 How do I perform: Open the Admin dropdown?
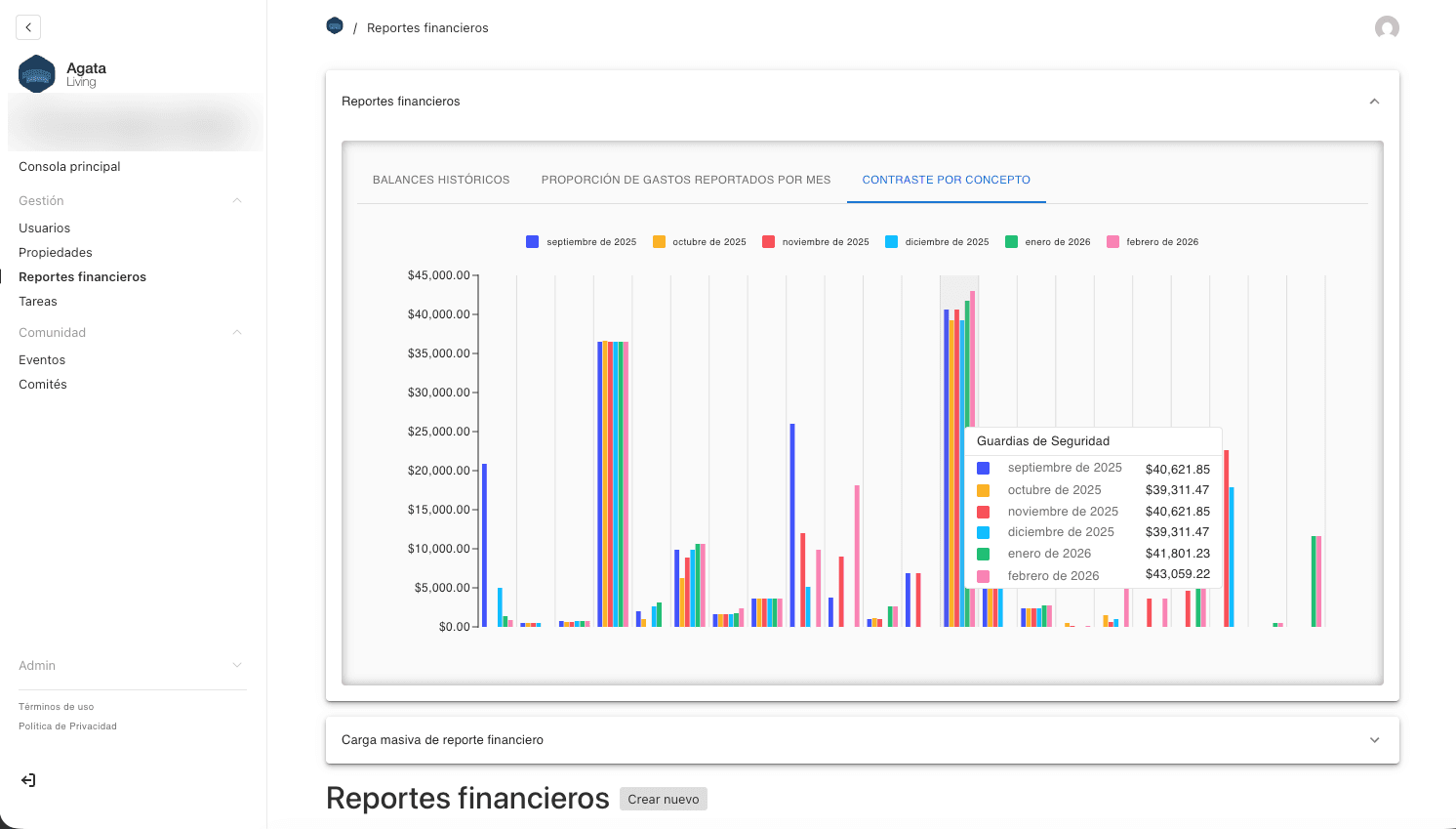click(x=236, y=665)
